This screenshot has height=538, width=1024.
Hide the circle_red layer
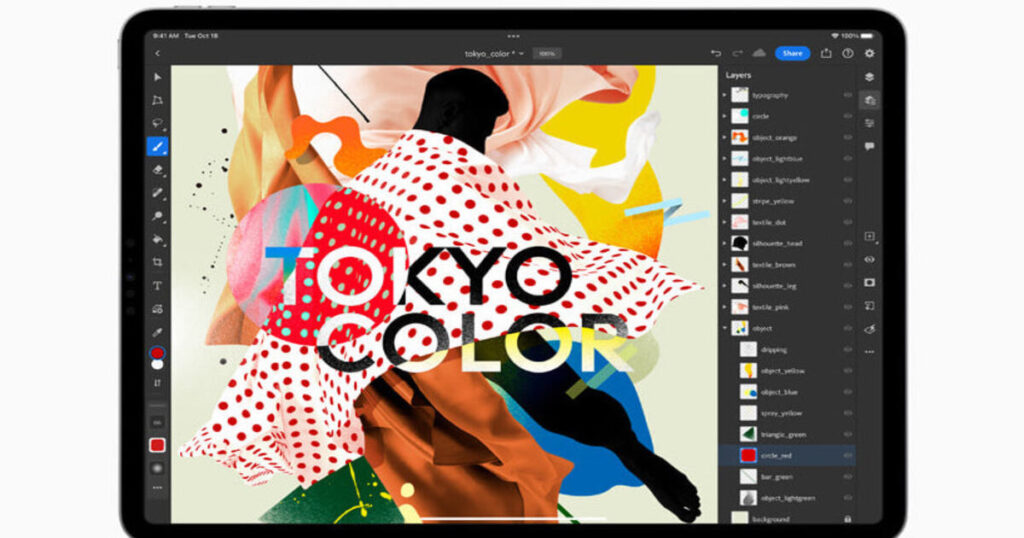point(848,455)
